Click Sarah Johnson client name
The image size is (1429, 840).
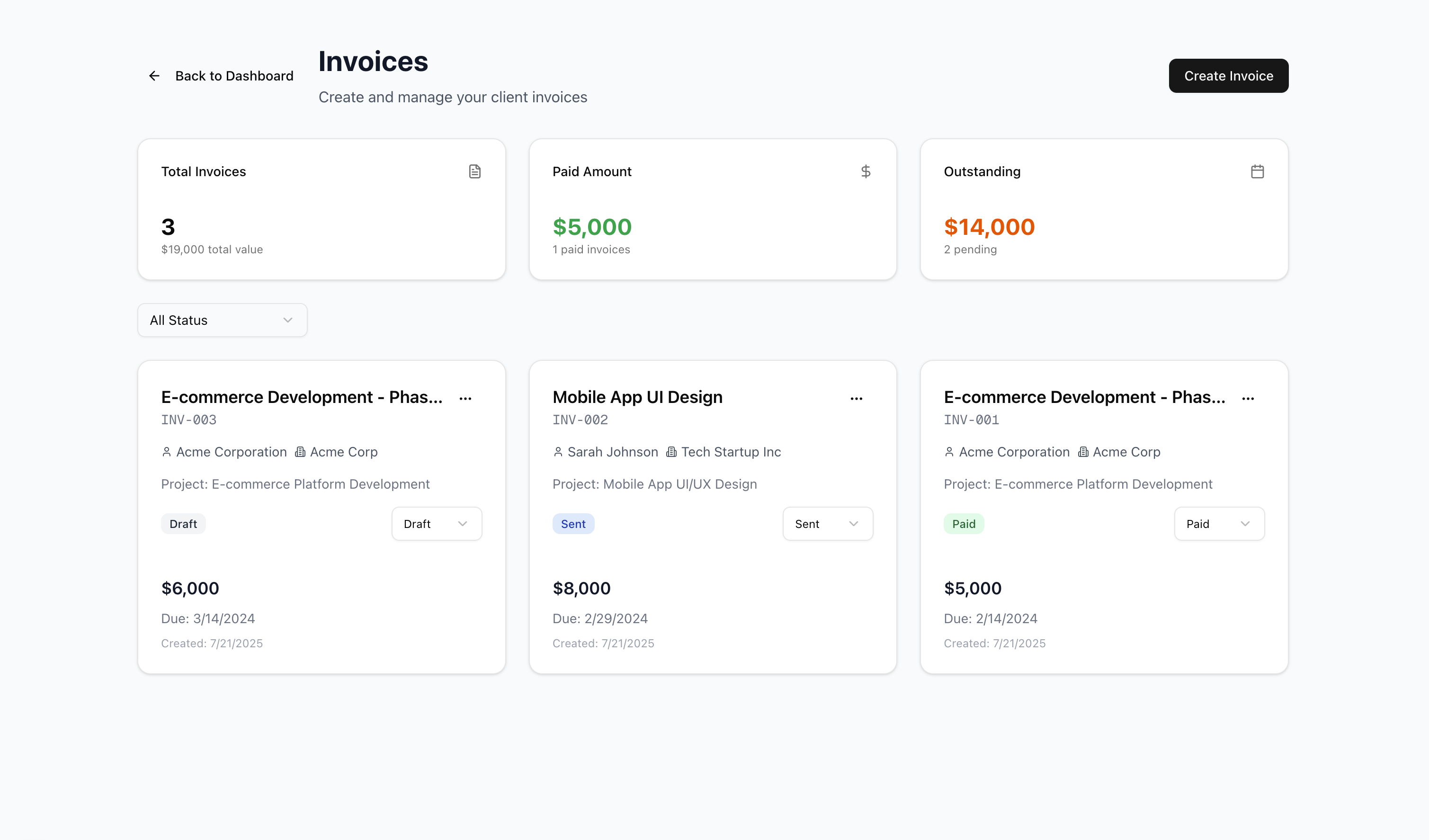tap(613, 452)
